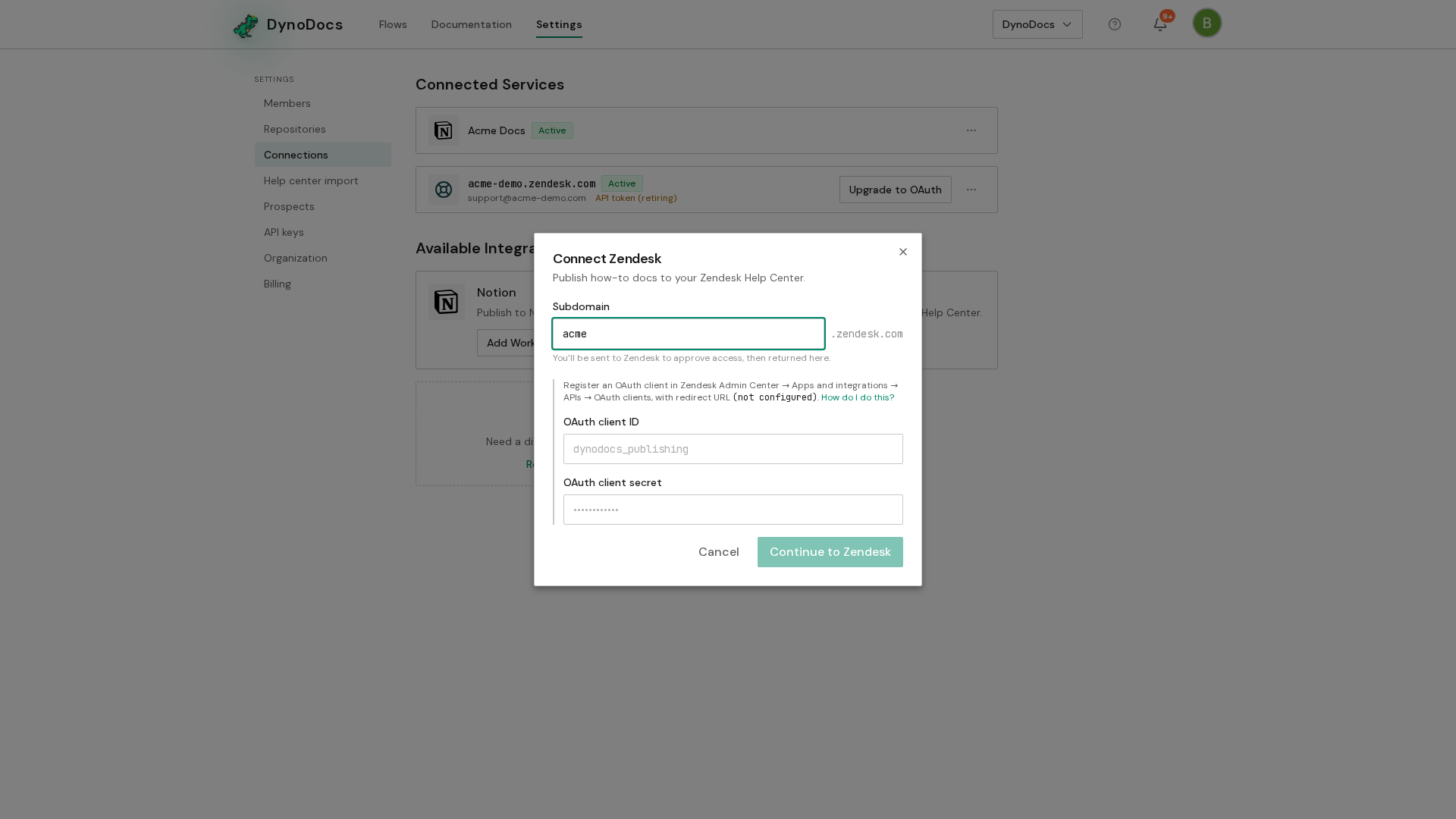
Task: Click the acme-demo.zendesk.com service name
Action: pyautogui.click(x=532, y=184)
